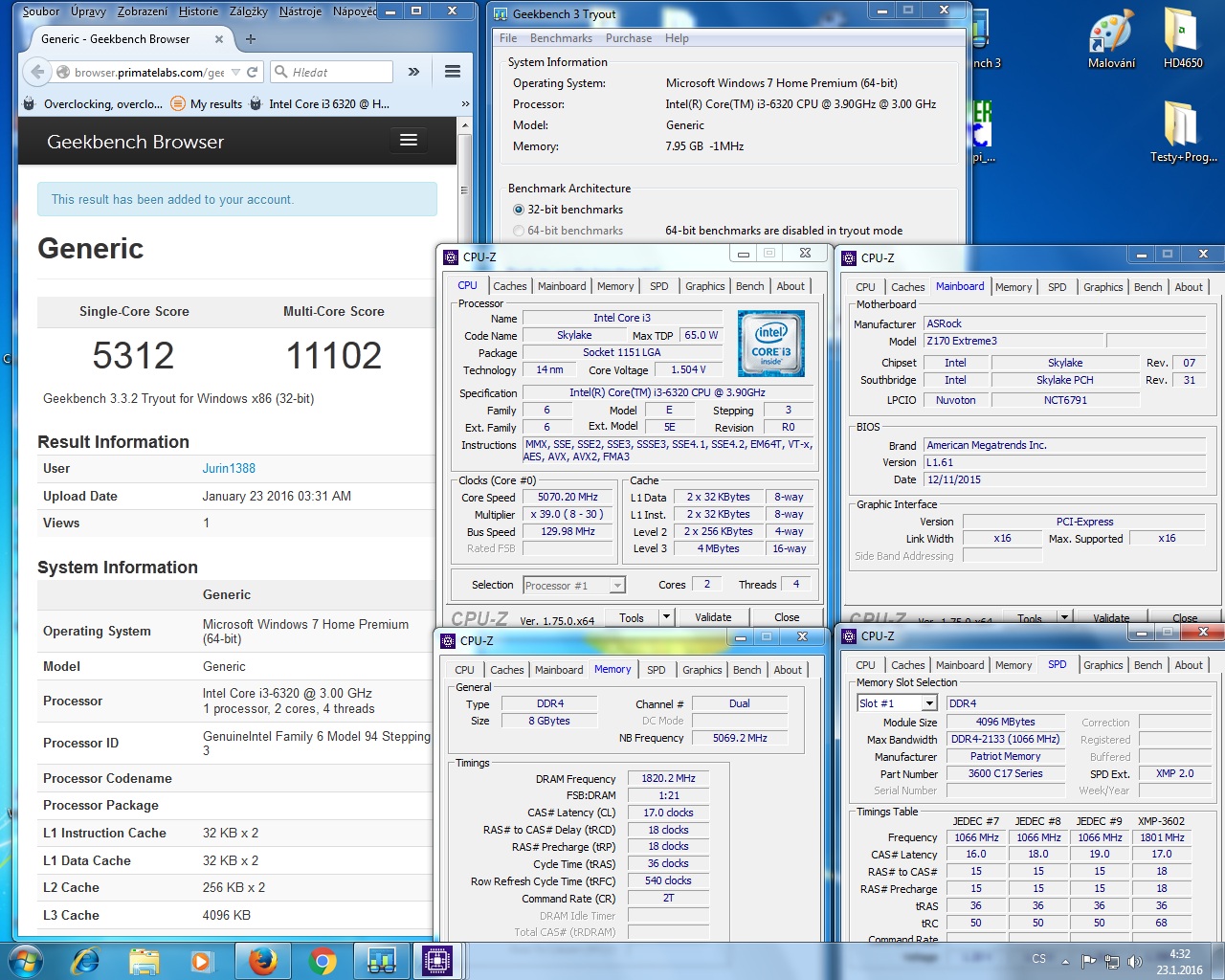Show more Firefox toolbar items chevron
The image size is (1225, 980).
click(x=413, y=72)
